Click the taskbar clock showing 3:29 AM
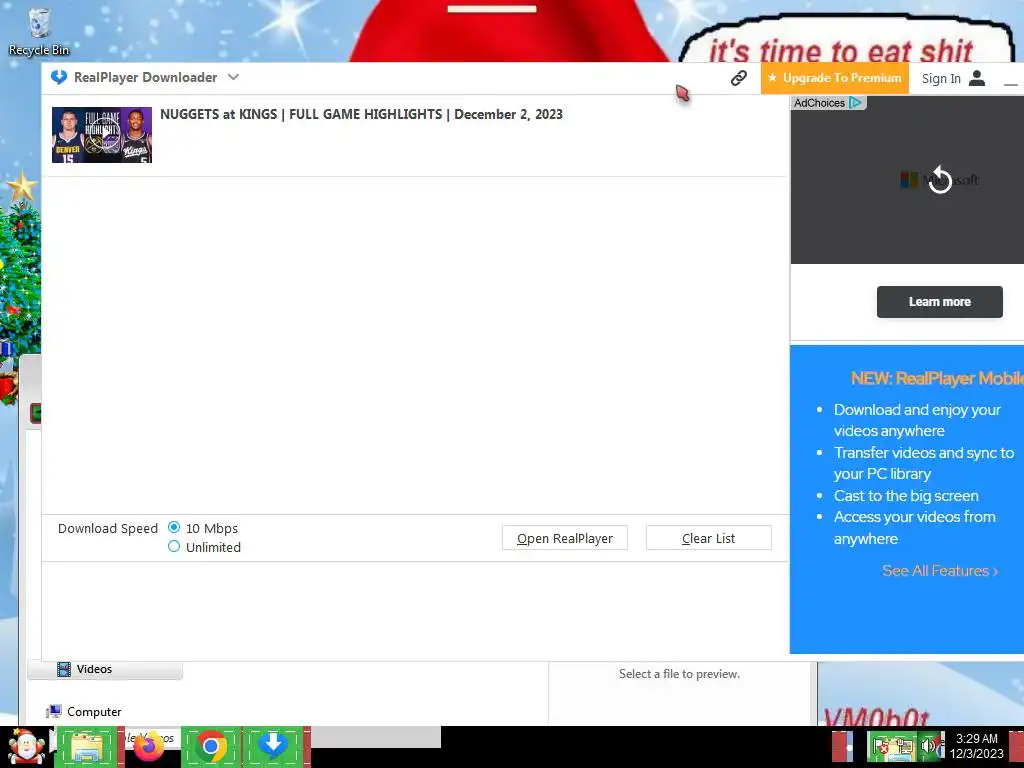1024x768 pixels. pos(976,746)
